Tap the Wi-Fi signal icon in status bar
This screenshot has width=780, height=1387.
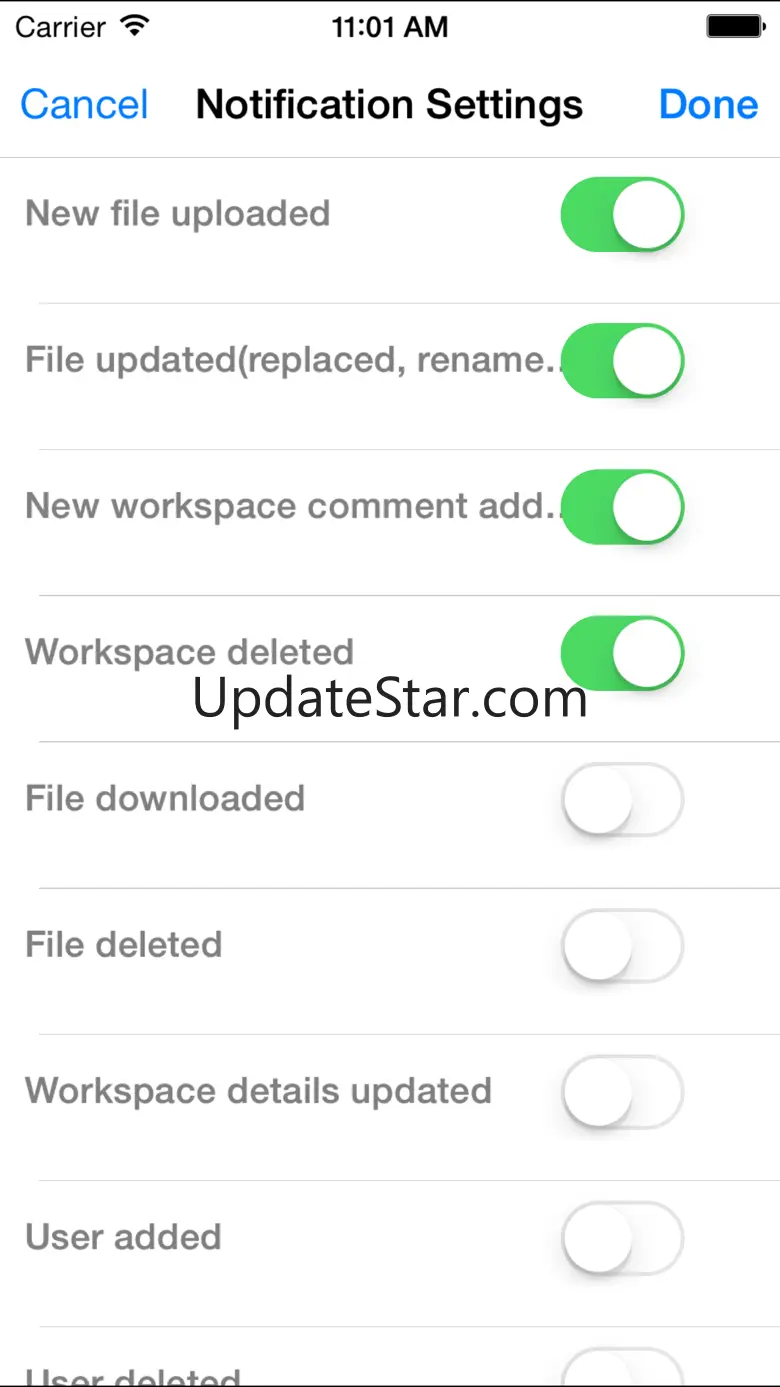click(x=132, y=25)
